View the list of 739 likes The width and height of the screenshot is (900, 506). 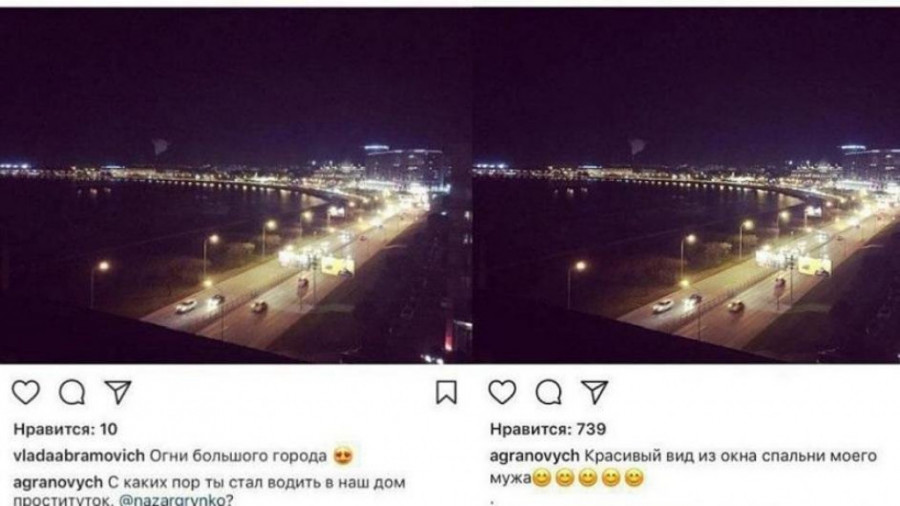[548, 429]
